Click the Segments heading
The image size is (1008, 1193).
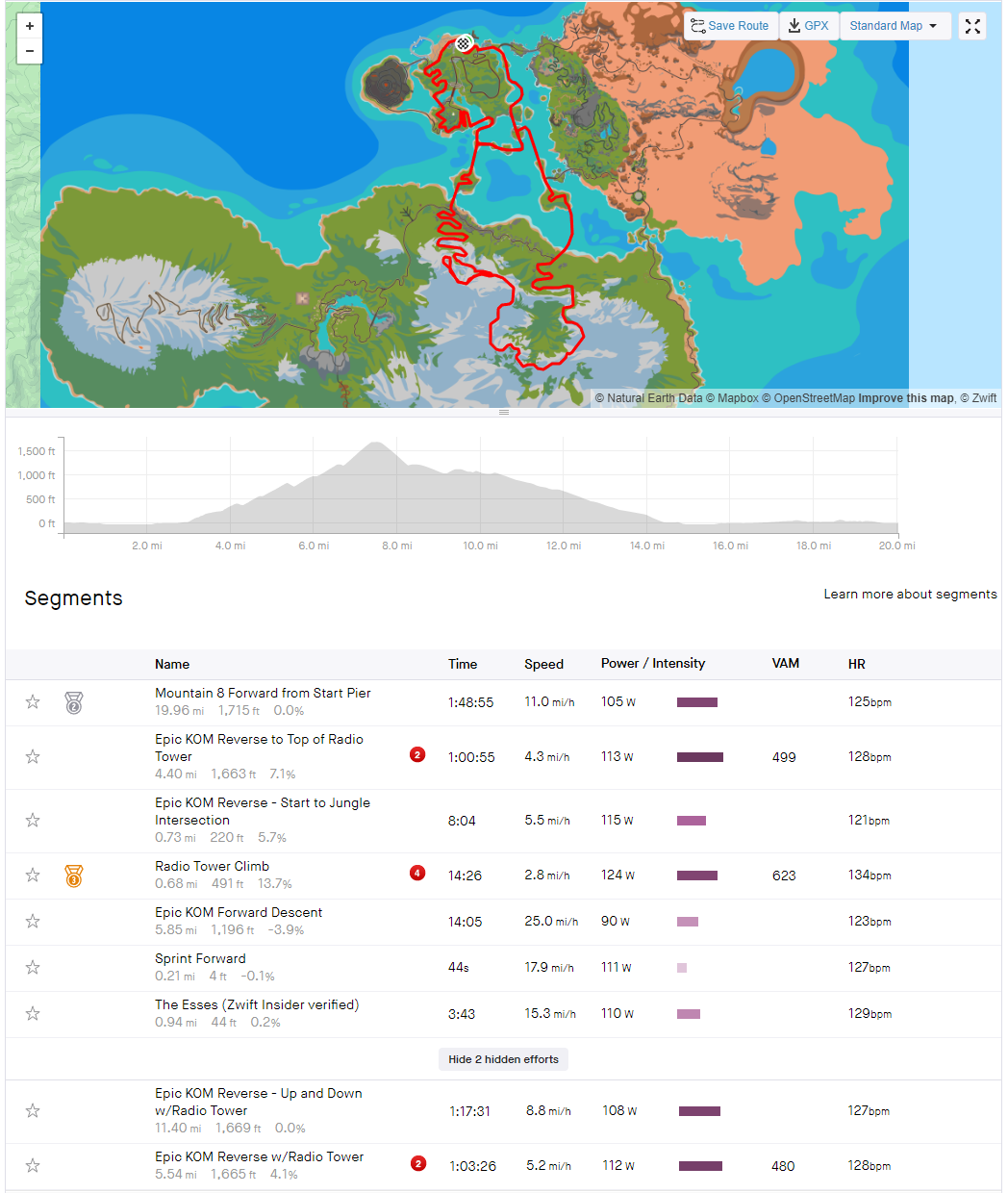point(73,598)
